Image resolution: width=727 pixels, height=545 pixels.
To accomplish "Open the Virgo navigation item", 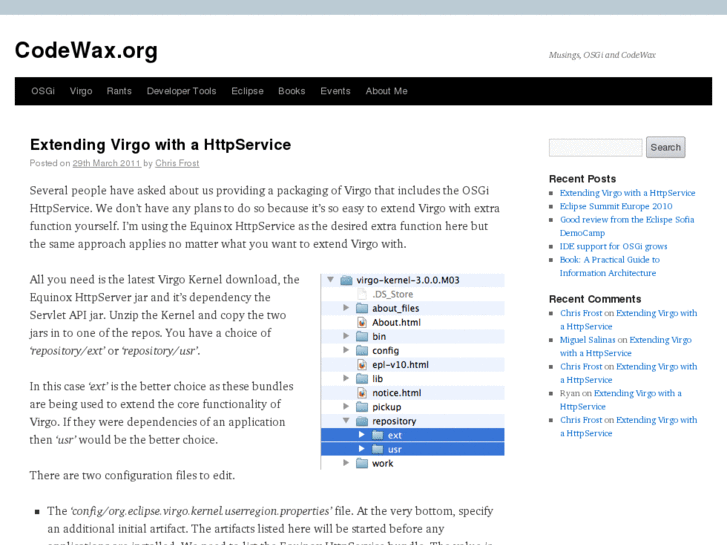I will pyautogui.click(x=81, y=91).
